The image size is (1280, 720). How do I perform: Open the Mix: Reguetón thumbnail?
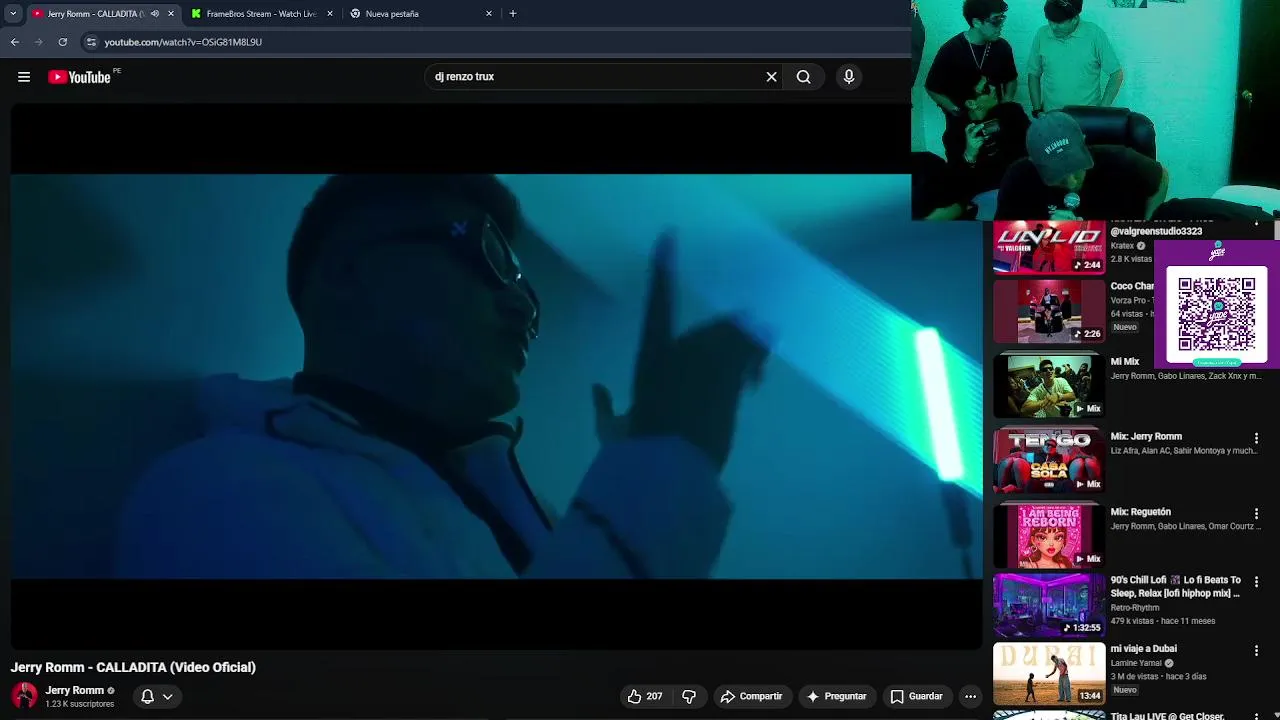tap(1048, 535)
